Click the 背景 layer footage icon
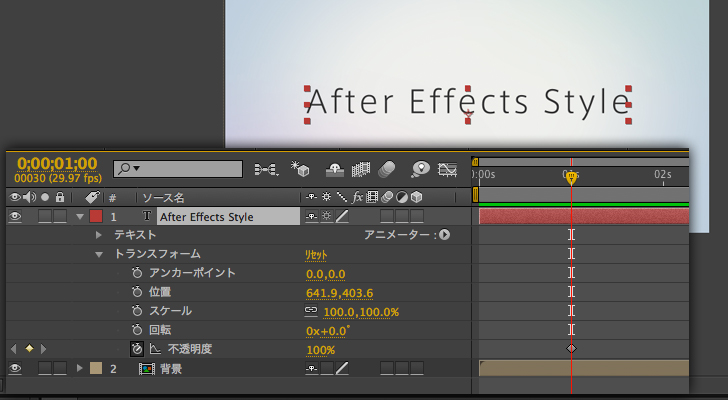This screenshot has width=728, height=400. (x=147, y=369)
